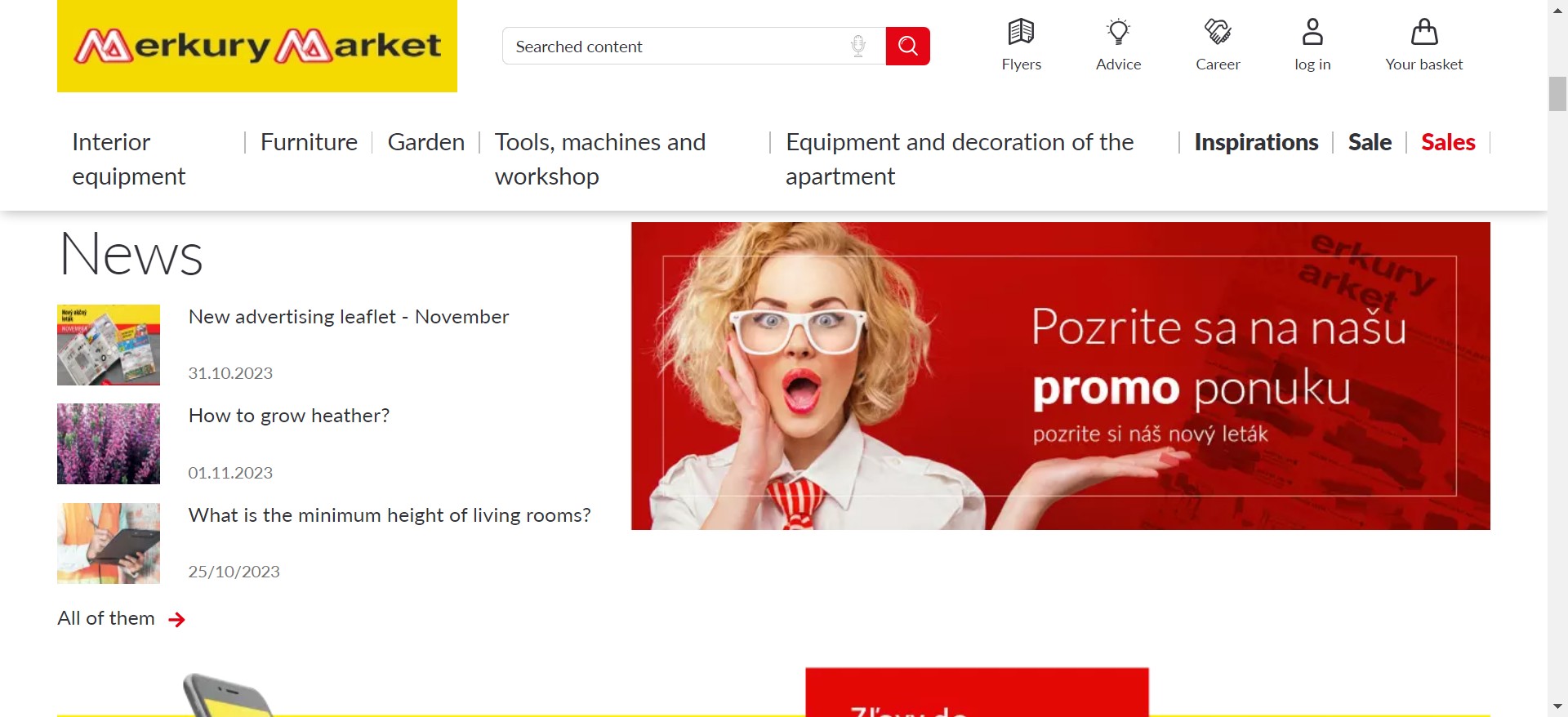Open 'New advertising leaflet - November' news
Viewport: 1568px width, 717px height.
pos(349,317)
